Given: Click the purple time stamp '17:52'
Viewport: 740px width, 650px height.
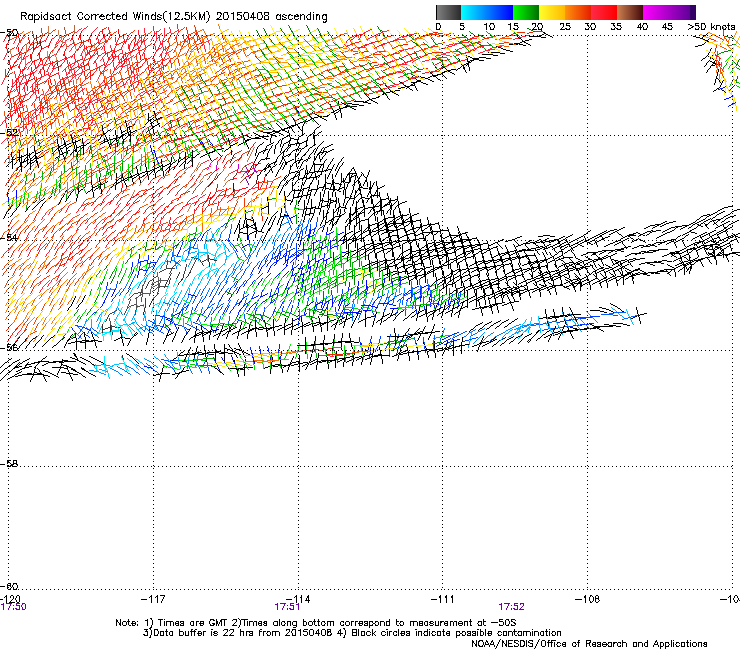Looking at the screenshot, I should [x=512, y=607].
